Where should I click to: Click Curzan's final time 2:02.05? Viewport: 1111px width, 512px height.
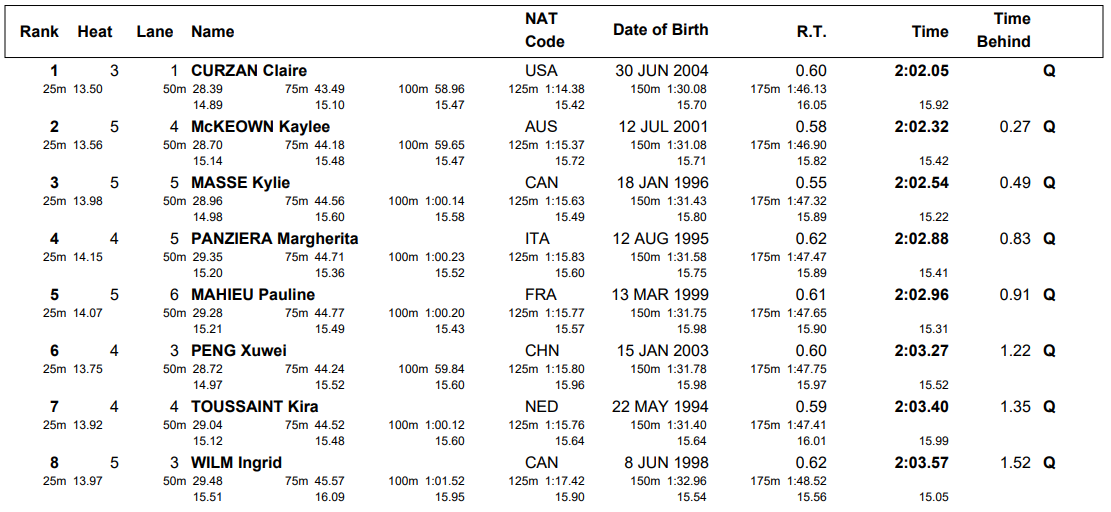pos(921,71)
